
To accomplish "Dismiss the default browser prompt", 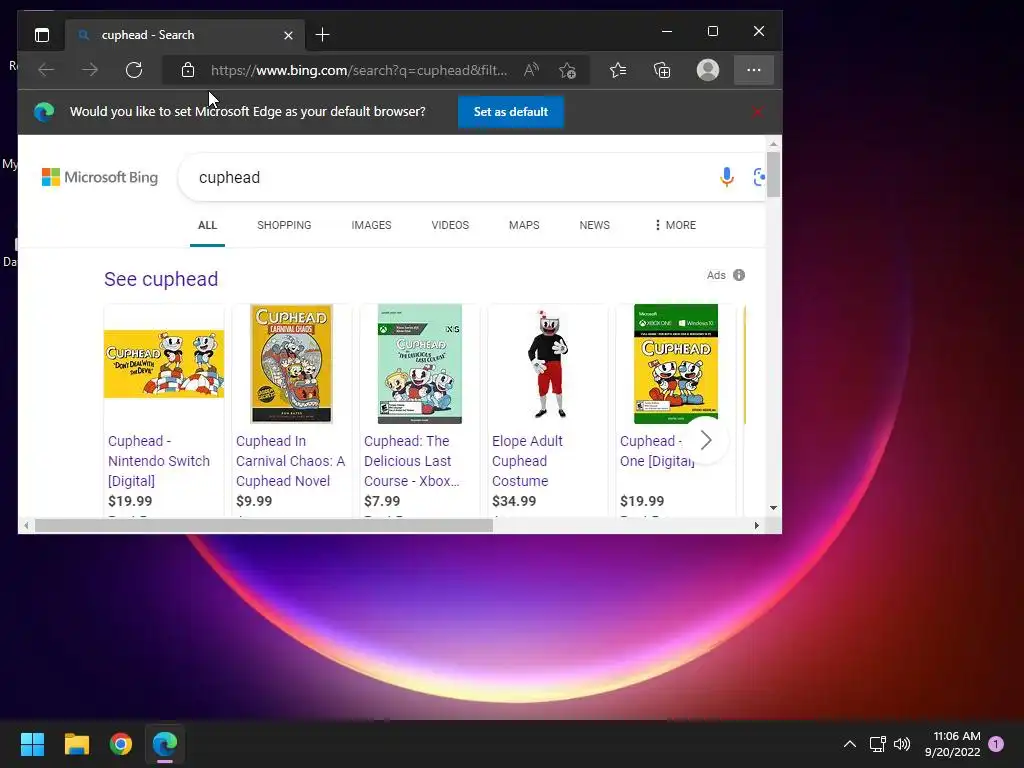I will (x=757, y=112).
